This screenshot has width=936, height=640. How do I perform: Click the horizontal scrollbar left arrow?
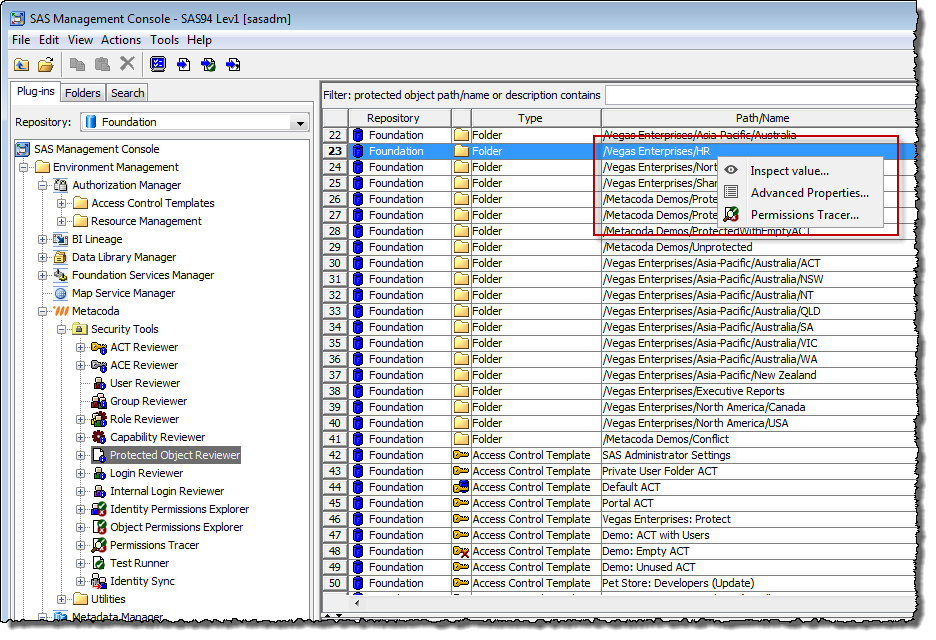tap(357, 603)
